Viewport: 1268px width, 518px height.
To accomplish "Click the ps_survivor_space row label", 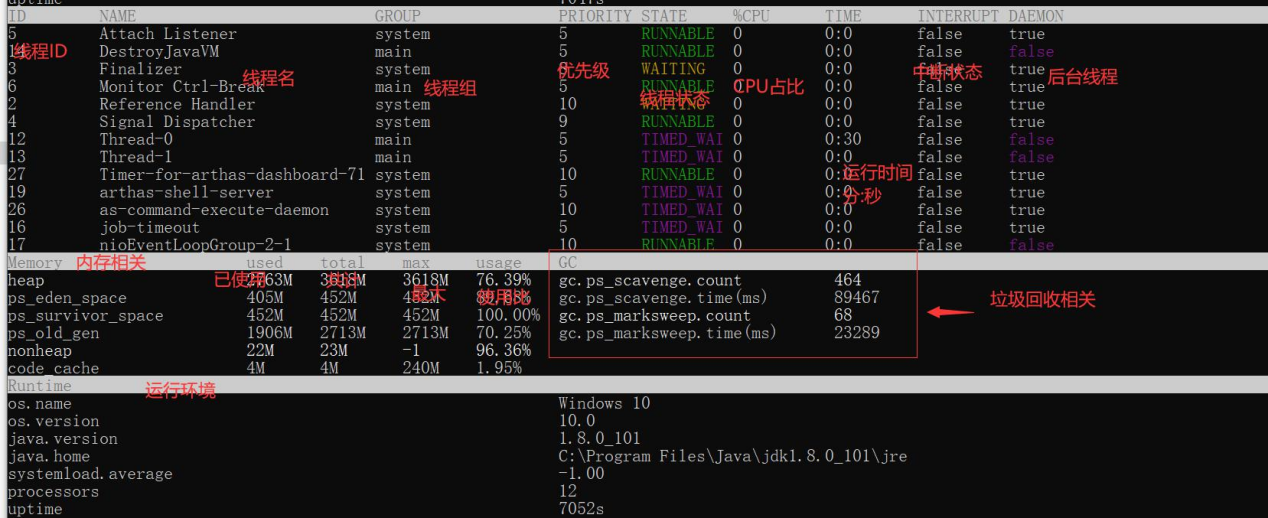I will click(x=85, y=316).
